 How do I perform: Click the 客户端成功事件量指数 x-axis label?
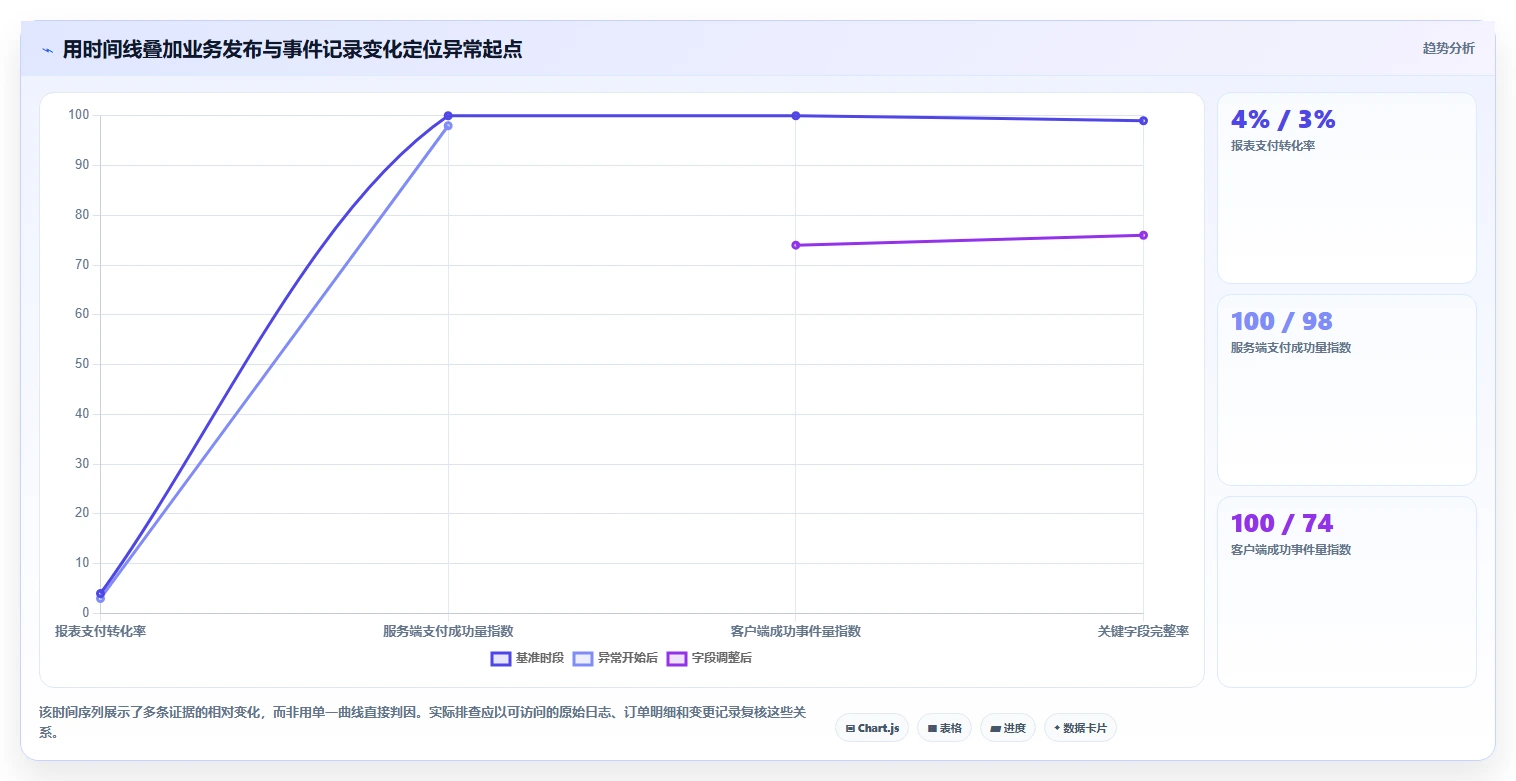click(x=796, y=631)
